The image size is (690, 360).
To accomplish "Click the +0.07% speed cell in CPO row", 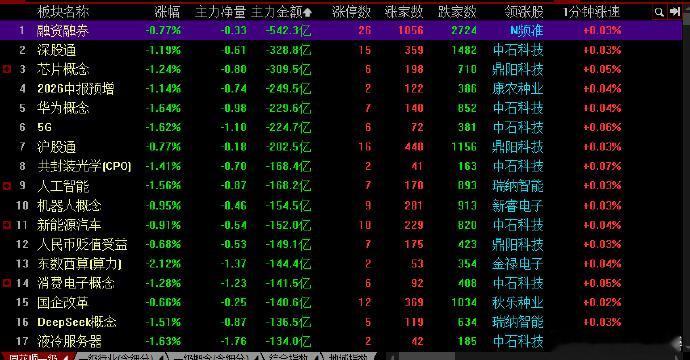I will [602, 166].
